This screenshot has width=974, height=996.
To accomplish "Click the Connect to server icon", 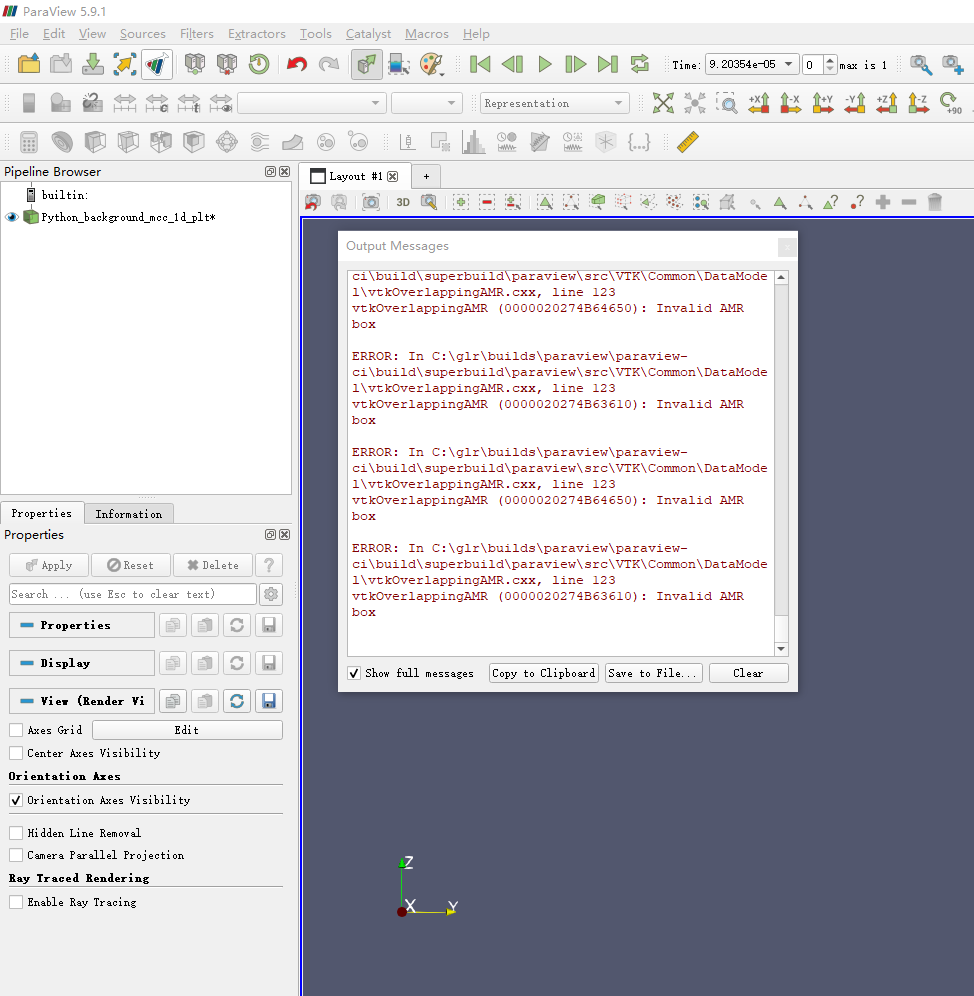I will coord(195,64).
